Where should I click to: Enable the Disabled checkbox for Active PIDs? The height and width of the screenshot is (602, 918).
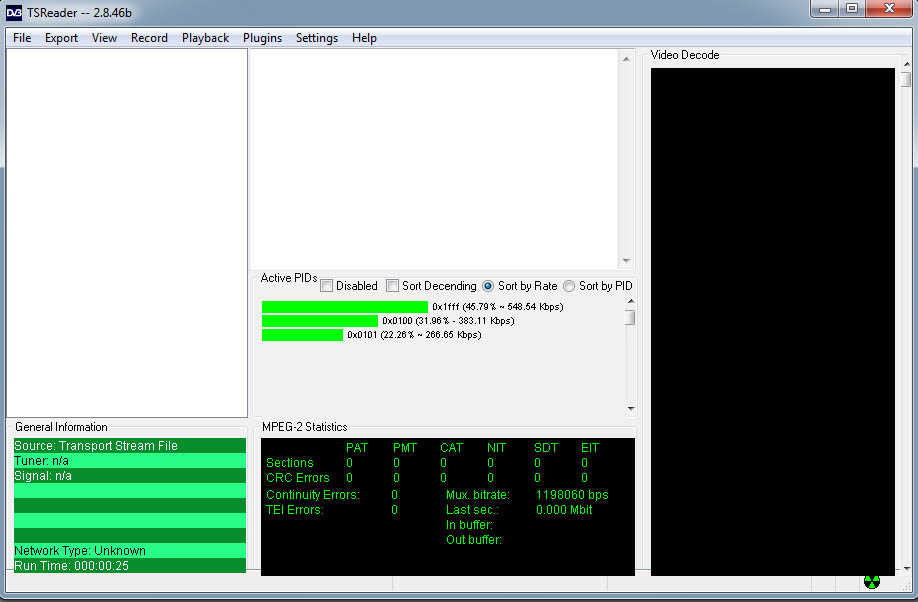(x=327, y=286)
